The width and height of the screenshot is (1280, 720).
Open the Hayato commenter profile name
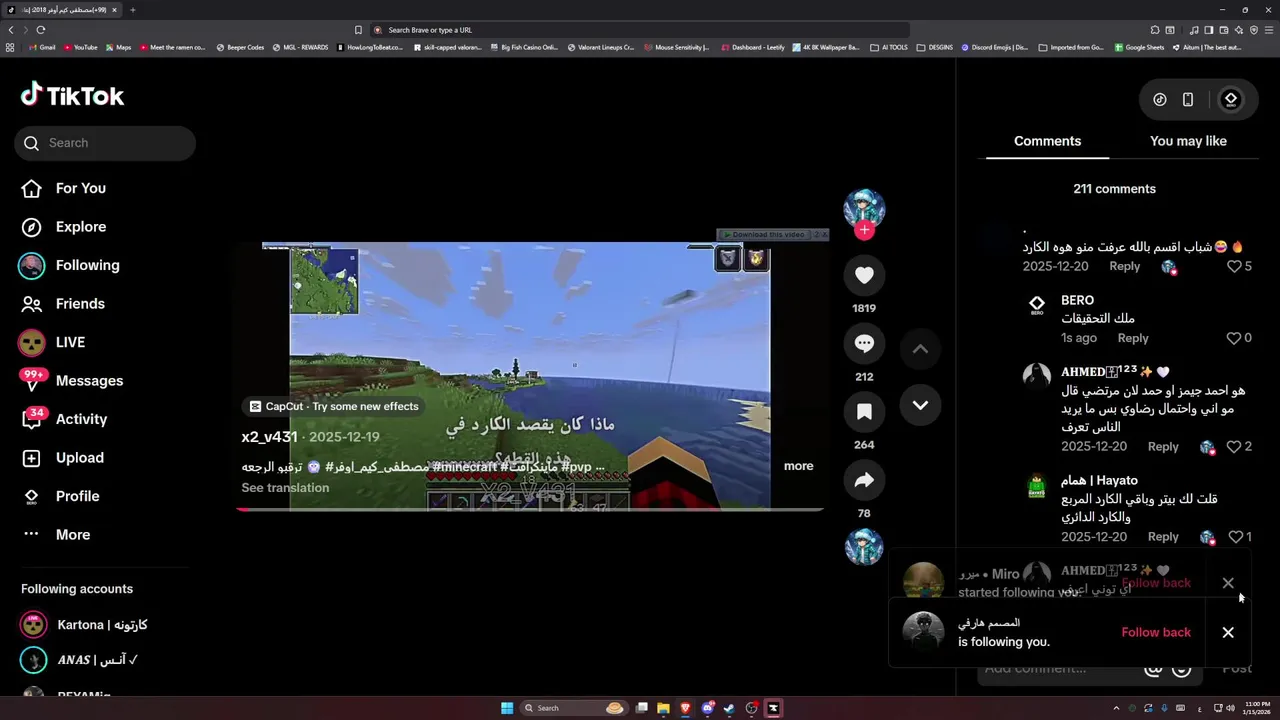coord(1099,480)
